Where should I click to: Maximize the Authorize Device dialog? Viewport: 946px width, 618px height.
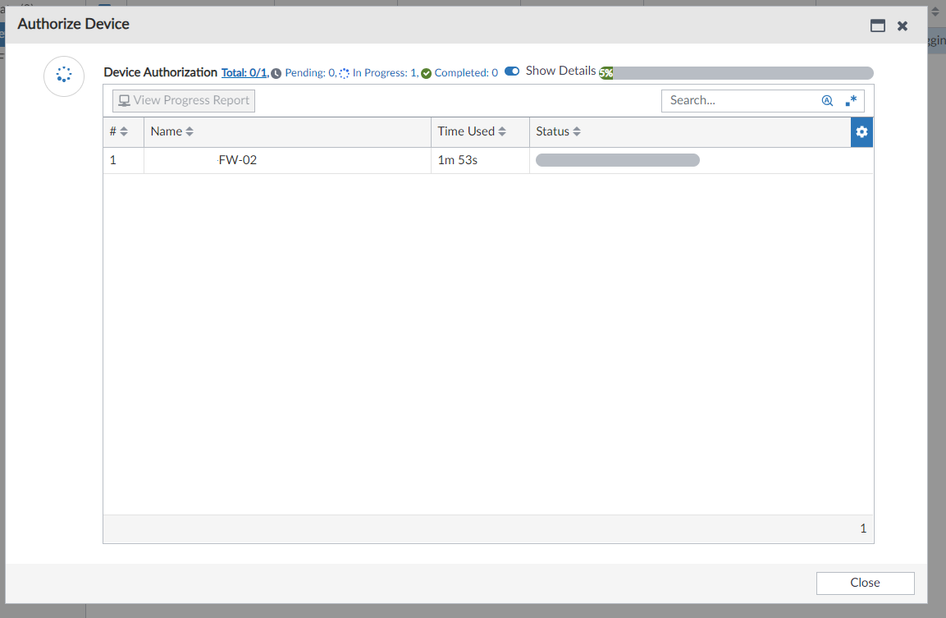tap(878, 25)
